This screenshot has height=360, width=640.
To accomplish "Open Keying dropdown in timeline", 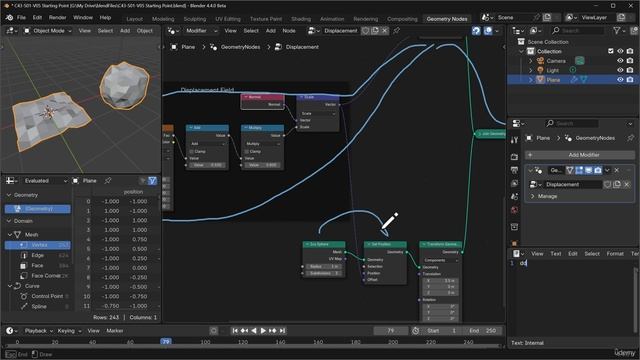I will point(69,331).
